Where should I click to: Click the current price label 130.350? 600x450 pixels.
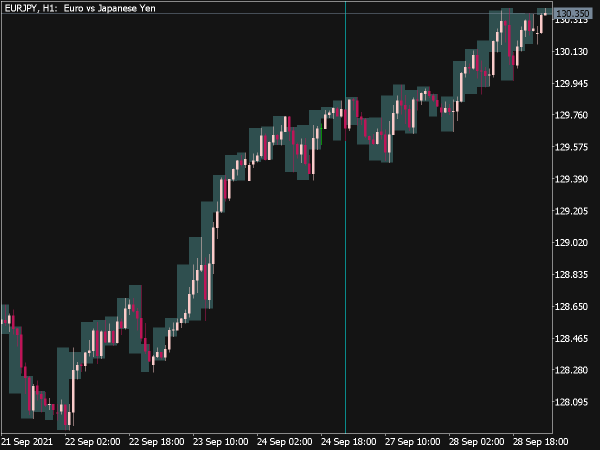click(x=572, y=14)
